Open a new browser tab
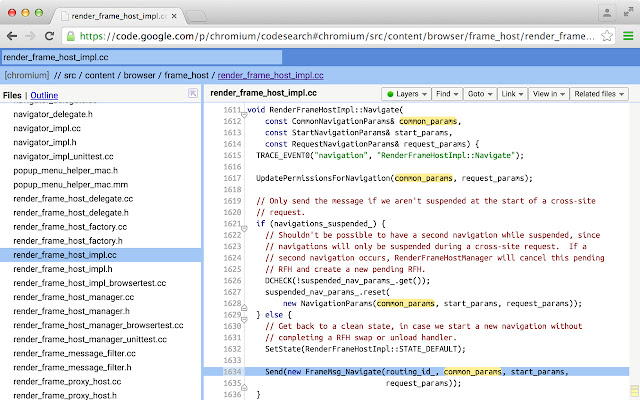The image size is (640, 400). click(196, 16)
